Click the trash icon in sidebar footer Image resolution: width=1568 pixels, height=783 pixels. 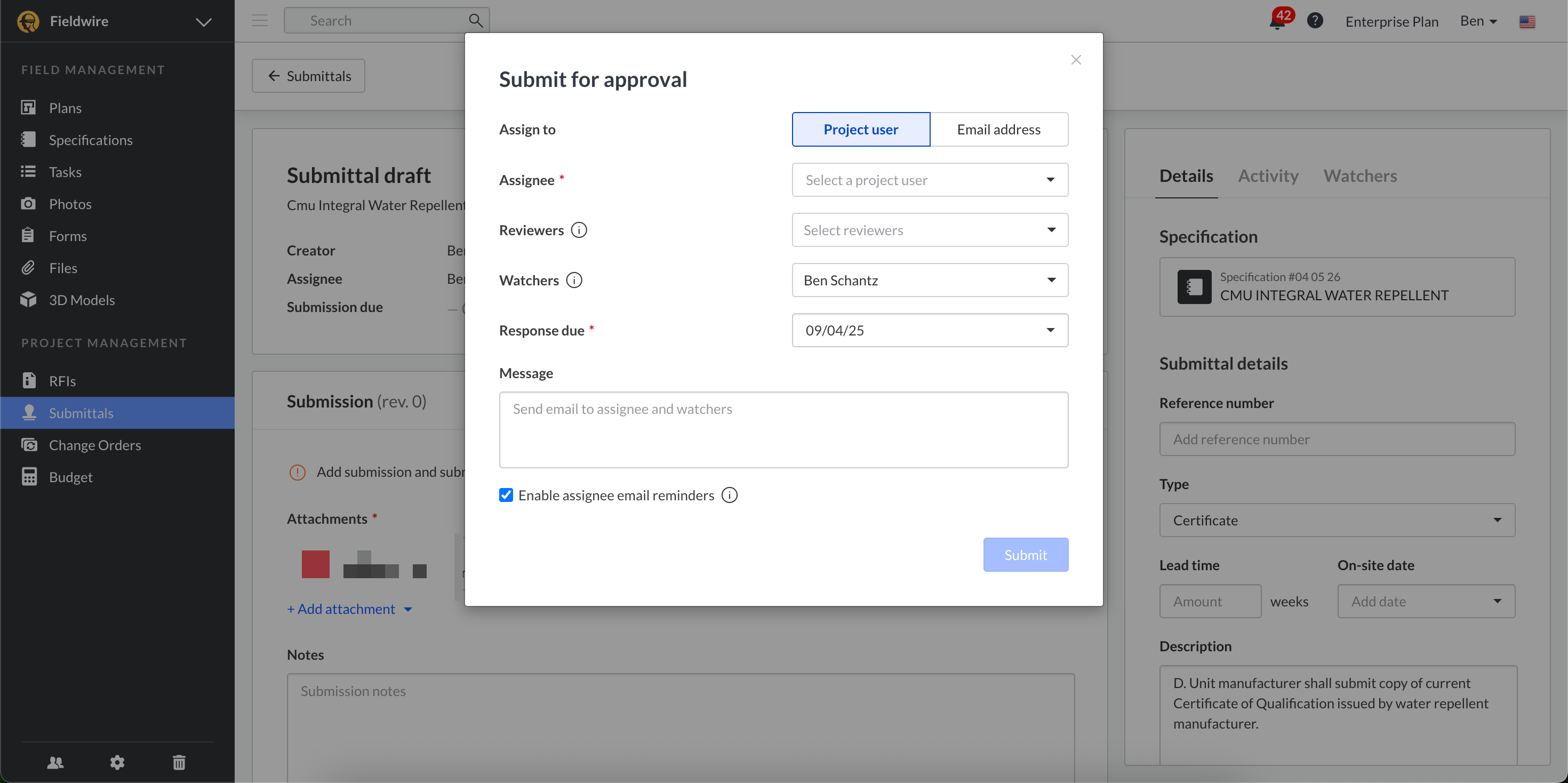click(179, 762)
